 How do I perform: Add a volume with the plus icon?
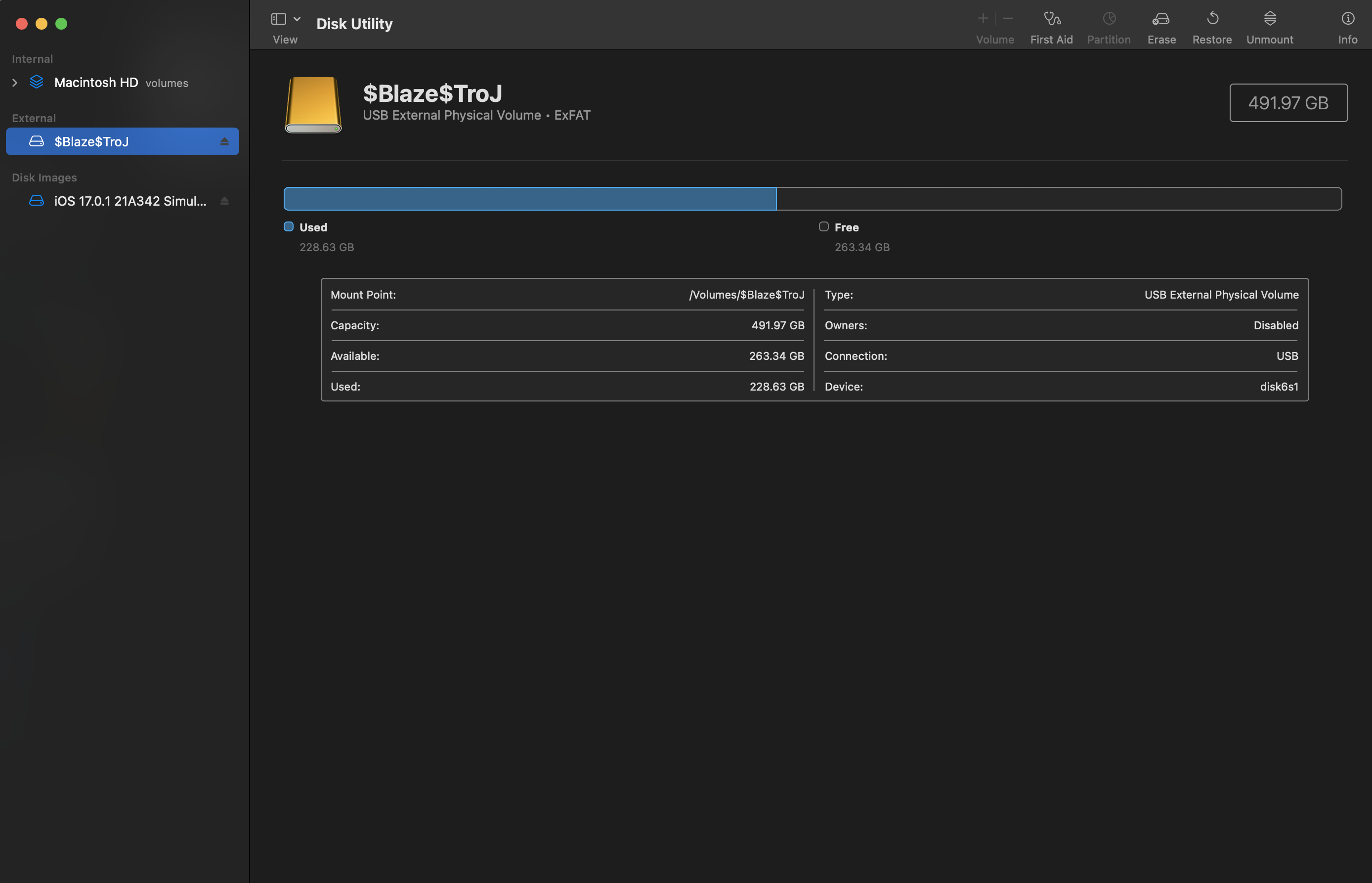pyautogui.click(x=983, y=19)
